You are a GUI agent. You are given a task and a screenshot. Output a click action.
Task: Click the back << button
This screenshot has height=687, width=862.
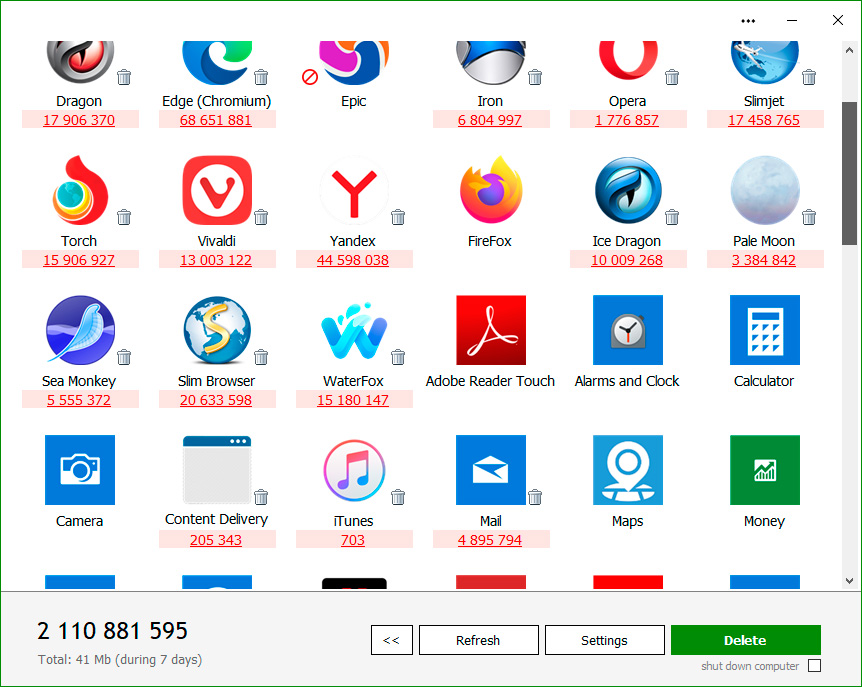(391, 640)
